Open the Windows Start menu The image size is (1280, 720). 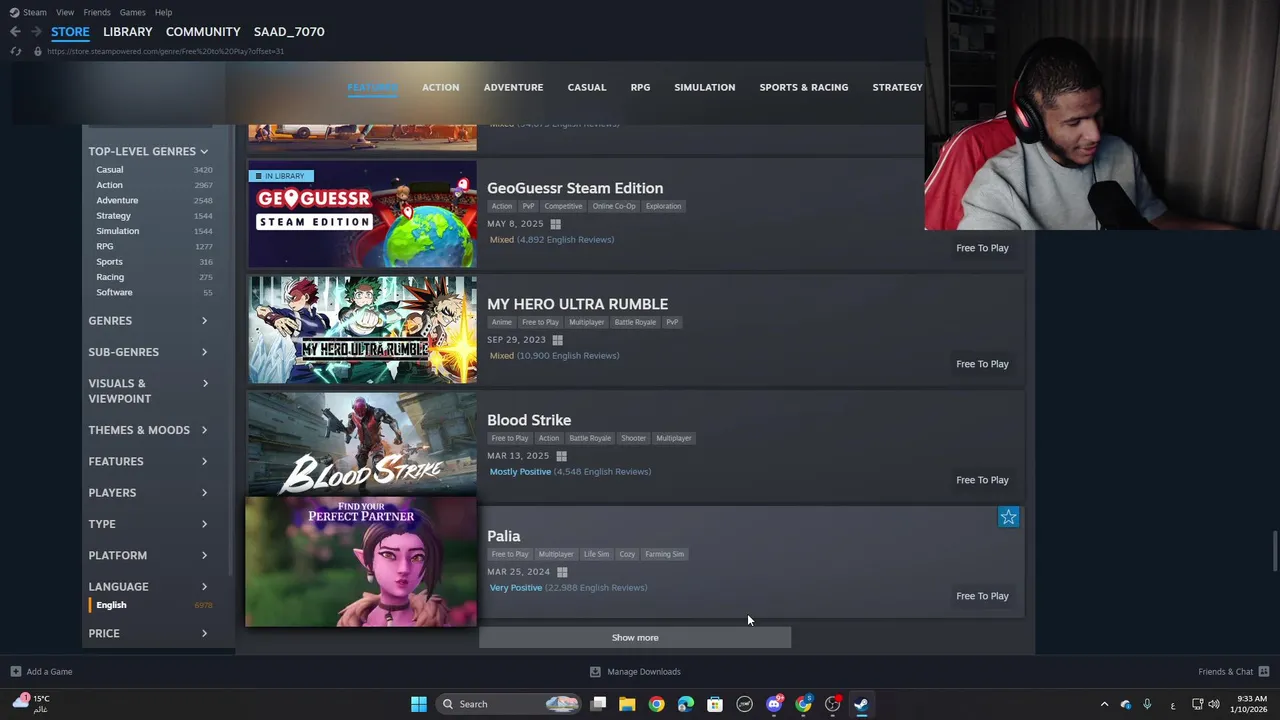(x=419, y=704)
